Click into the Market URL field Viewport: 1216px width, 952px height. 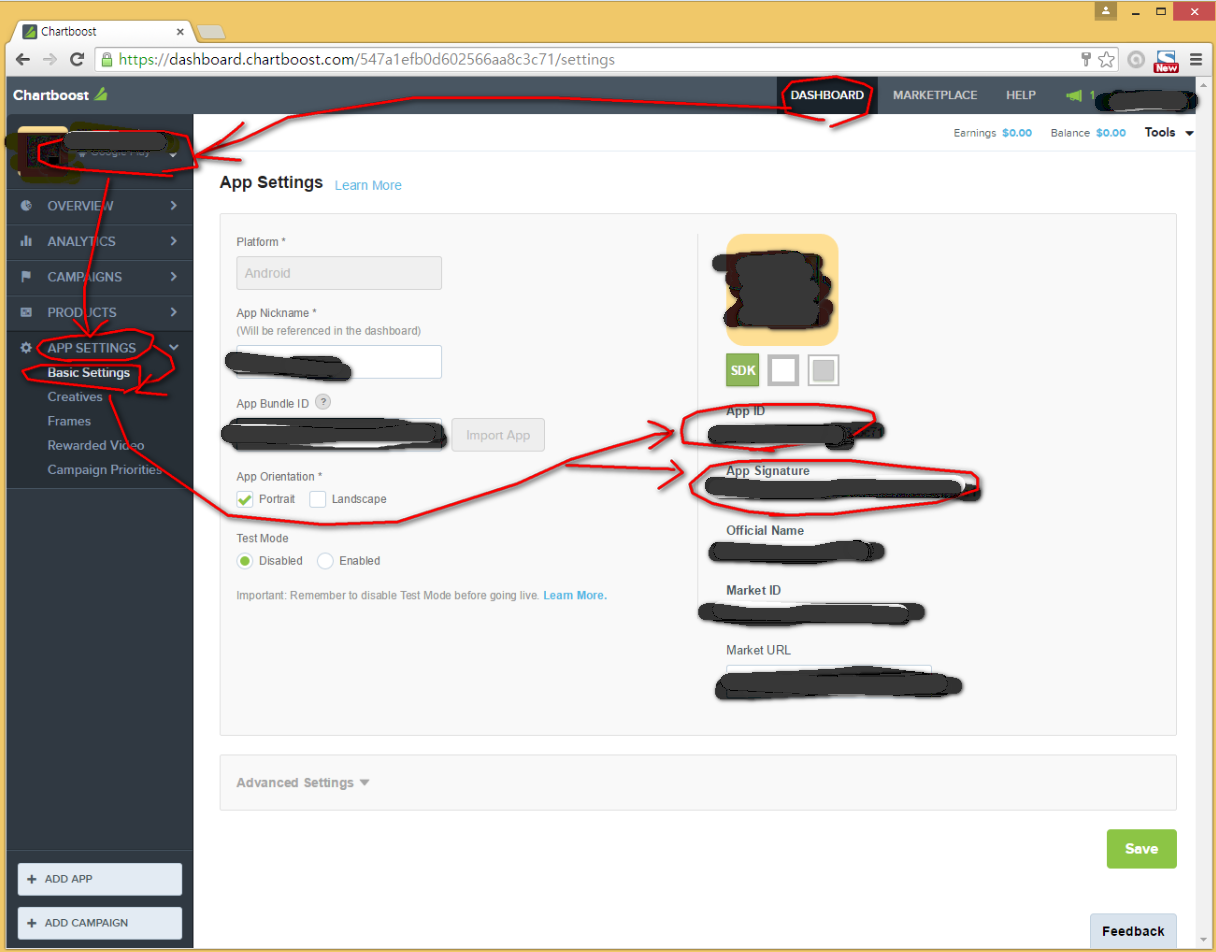click(829, 681)
